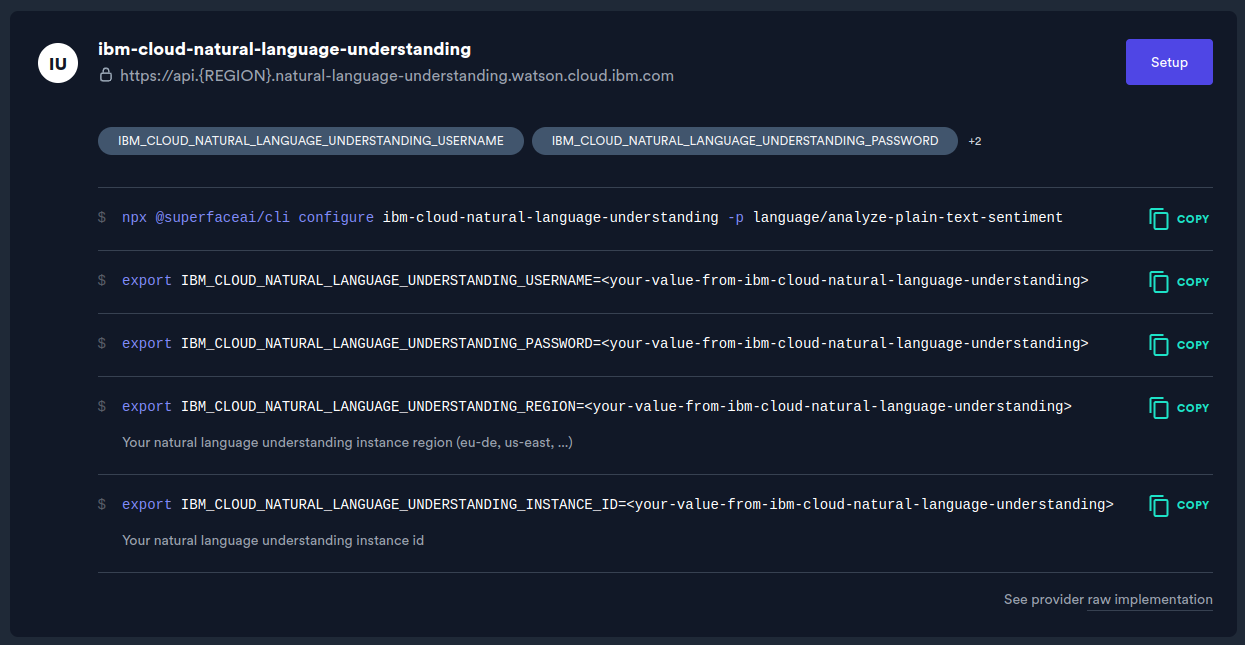Expand the +2 hidden environment variables
Screen dimensions: 1245x645
(x=975, y=141)
